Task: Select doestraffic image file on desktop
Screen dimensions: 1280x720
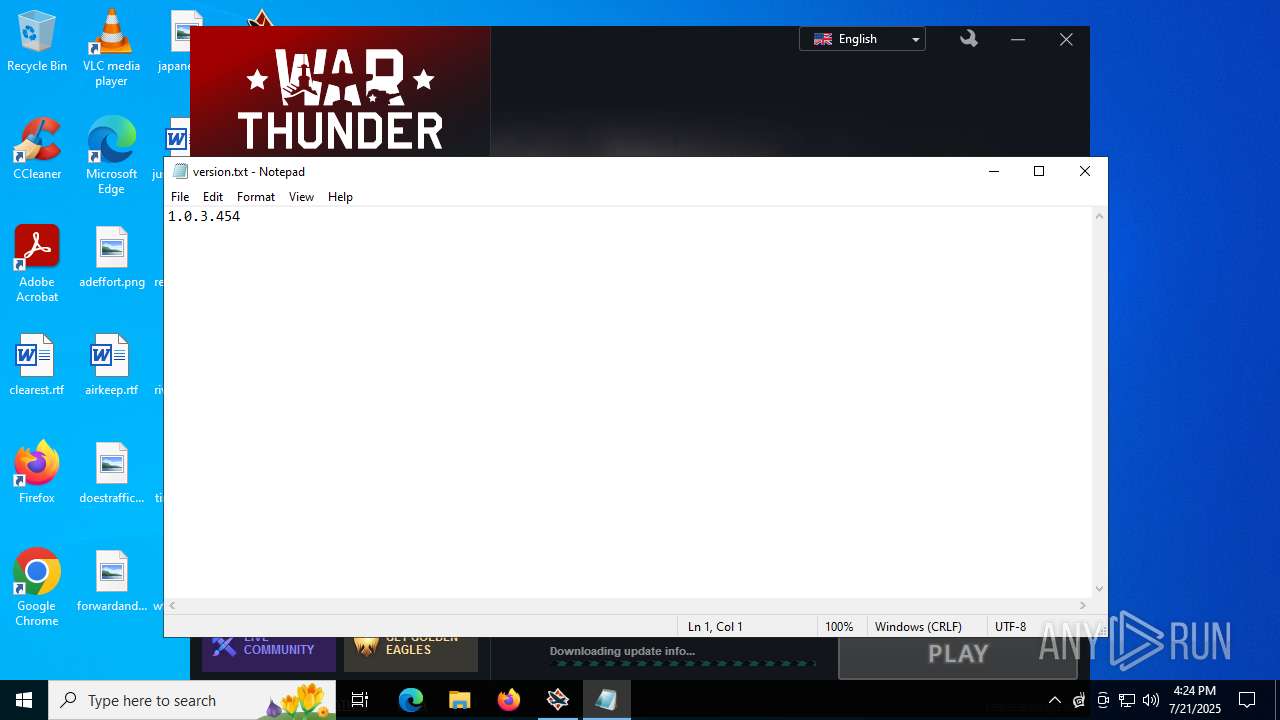Action: [x=112, y=473]
